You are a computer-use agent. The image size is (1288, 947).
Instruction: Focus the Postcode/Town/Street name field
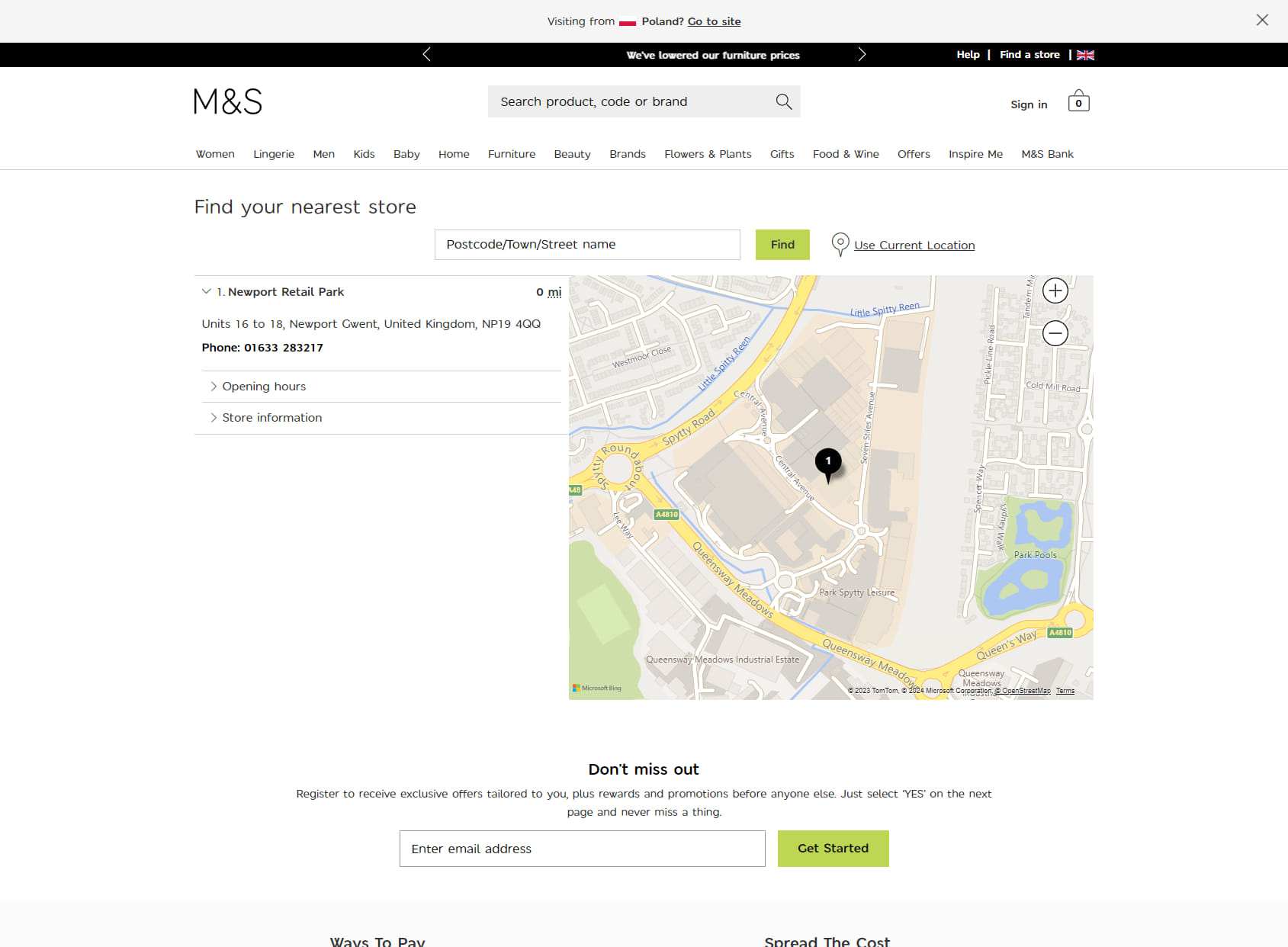coord(587,245)
